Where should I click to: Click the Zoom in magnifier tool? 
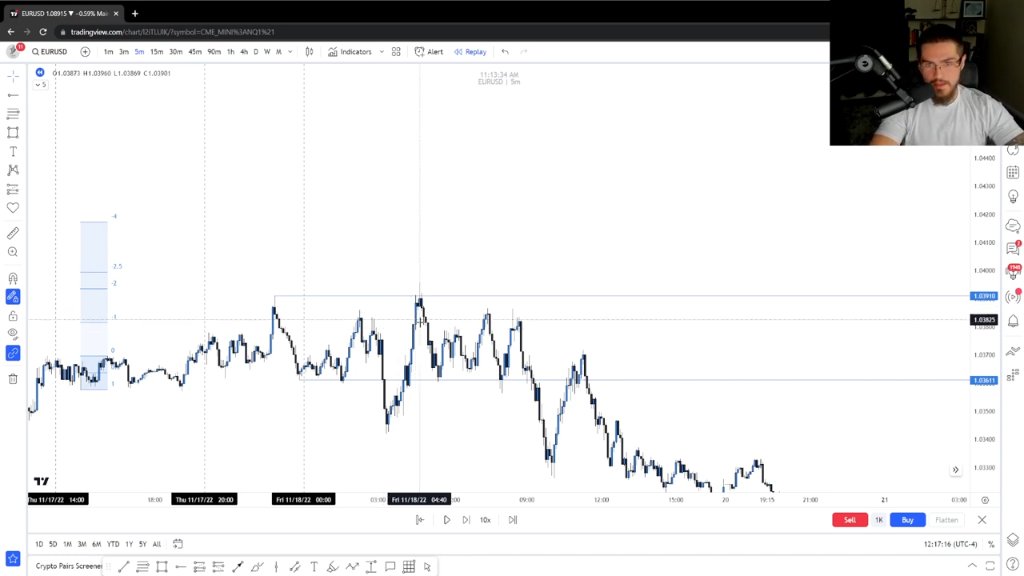pos(12,252)
